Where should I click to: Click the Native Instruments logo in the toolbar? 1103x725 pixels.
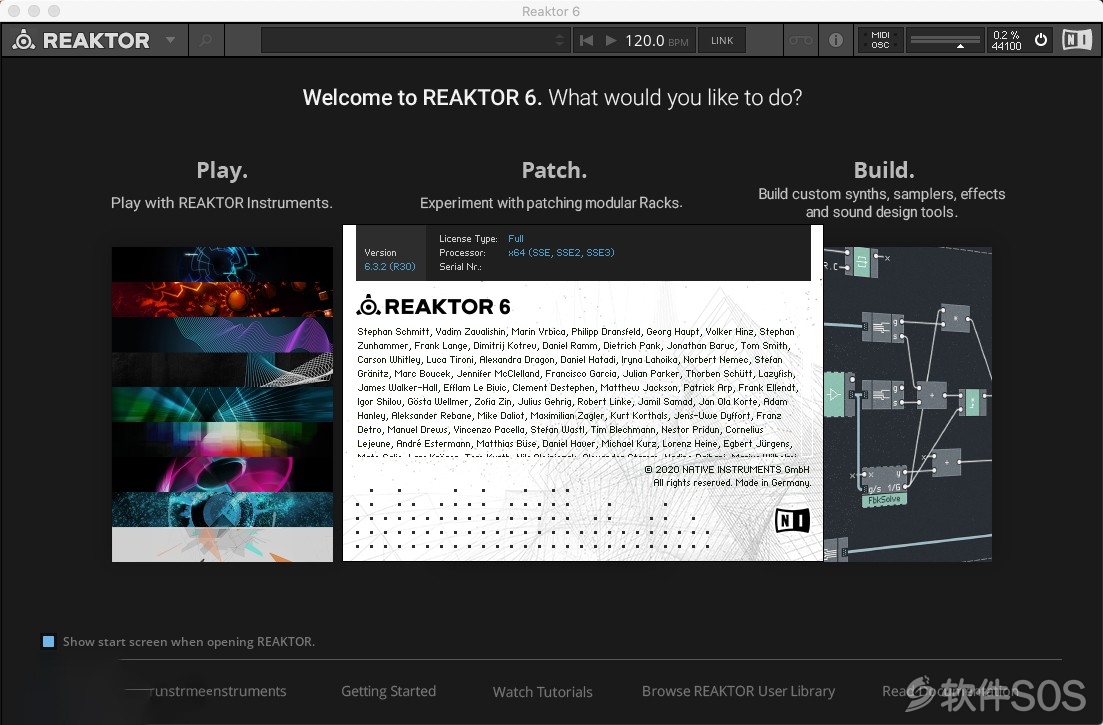pos(1077,40)
